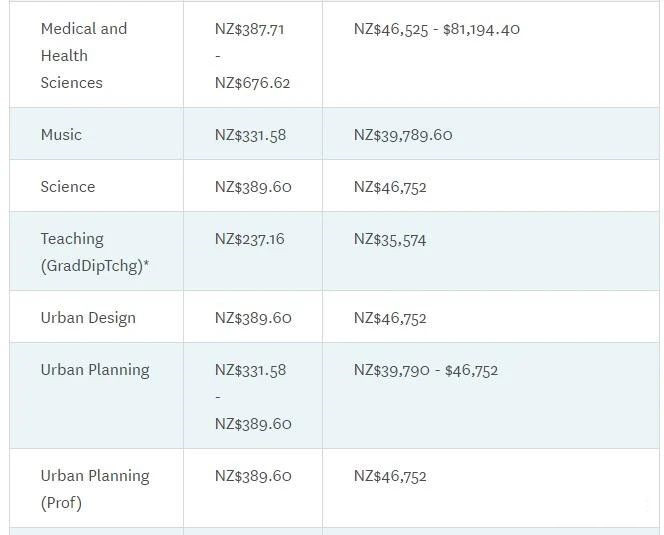Click the NZ$39,790 - $46,752 annual fee range

425,370
